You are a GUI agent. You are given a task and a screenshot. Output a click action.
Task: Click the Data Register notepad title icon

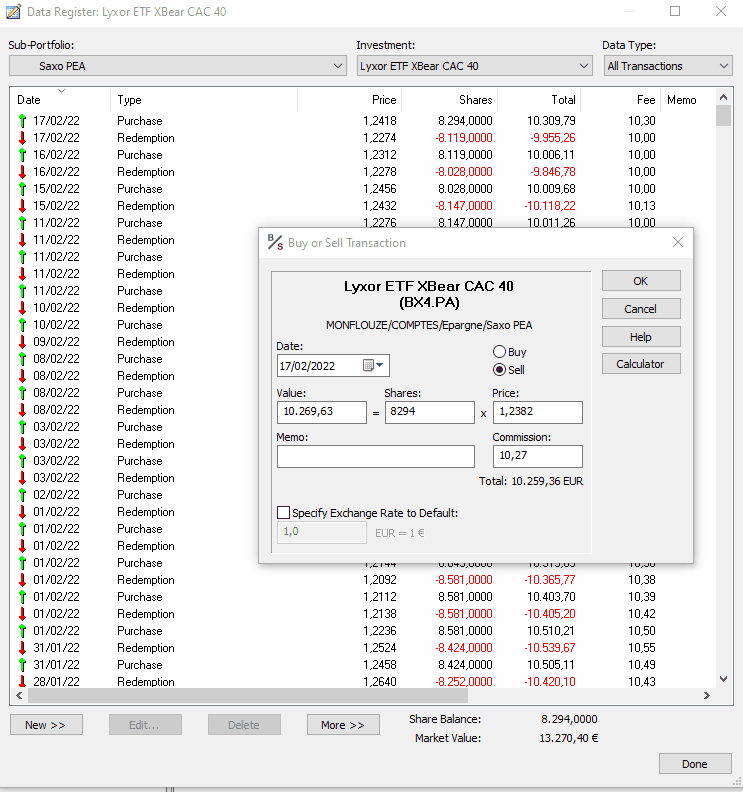point(13,11)
